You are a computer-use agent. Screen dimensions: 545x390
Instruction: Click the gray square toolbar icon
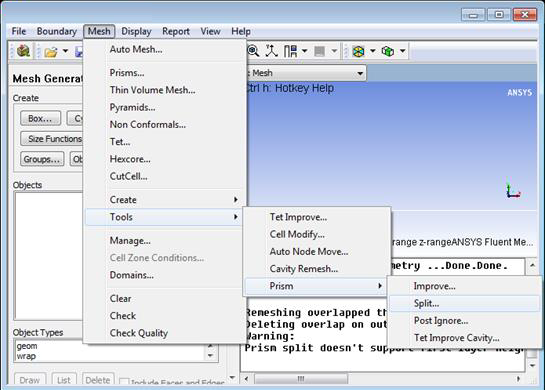[x=319, y=51]
